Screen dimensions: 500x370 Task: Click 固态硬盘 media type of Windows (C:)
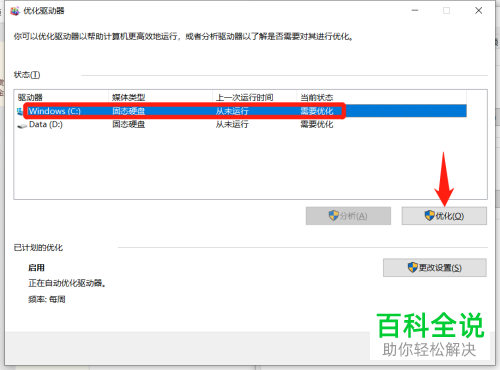click(128, 111)
